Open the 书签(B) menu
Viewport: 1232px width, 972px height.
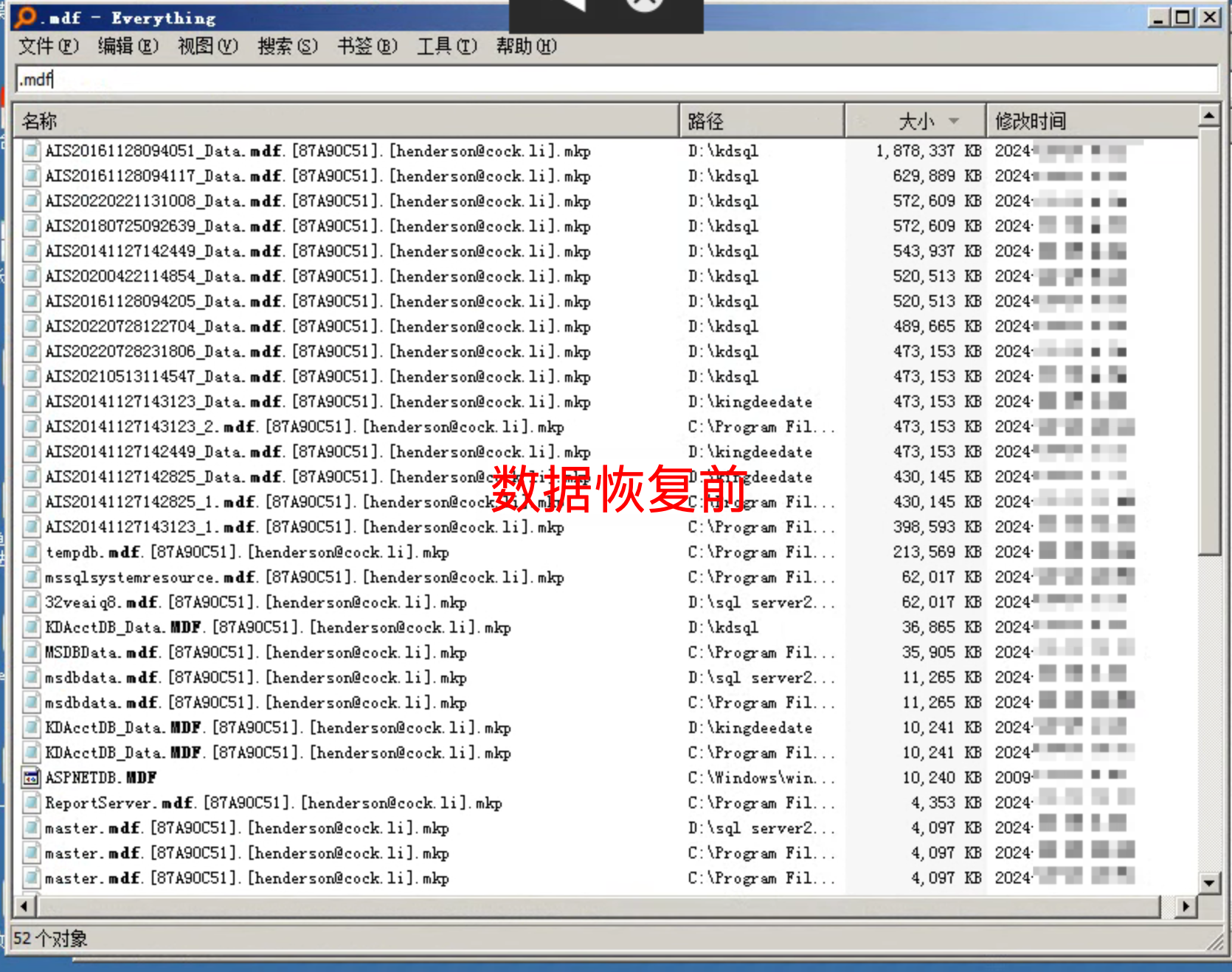367,46
